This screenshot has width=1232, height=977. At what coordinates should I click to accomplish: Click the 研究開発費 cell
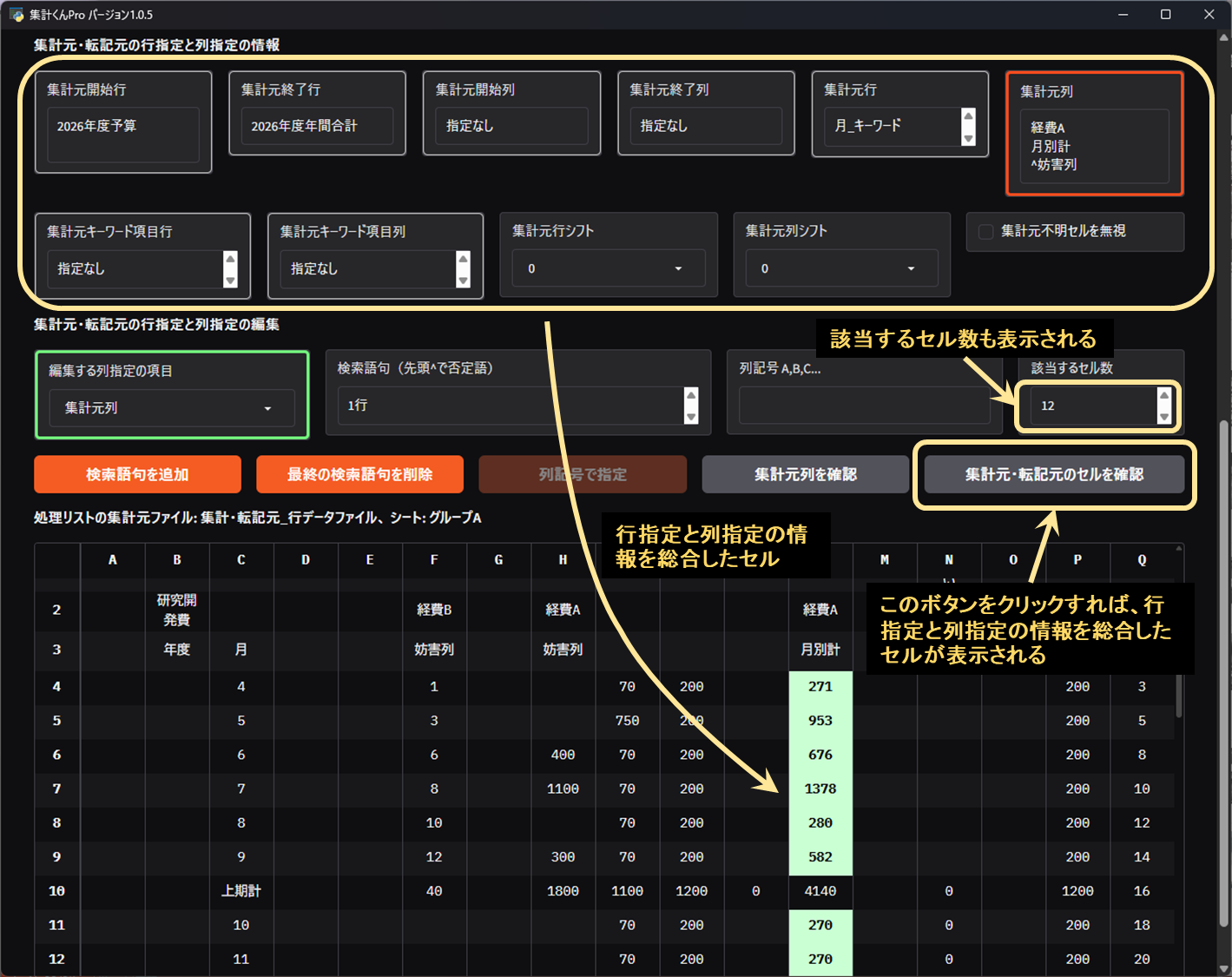(177, 611)
